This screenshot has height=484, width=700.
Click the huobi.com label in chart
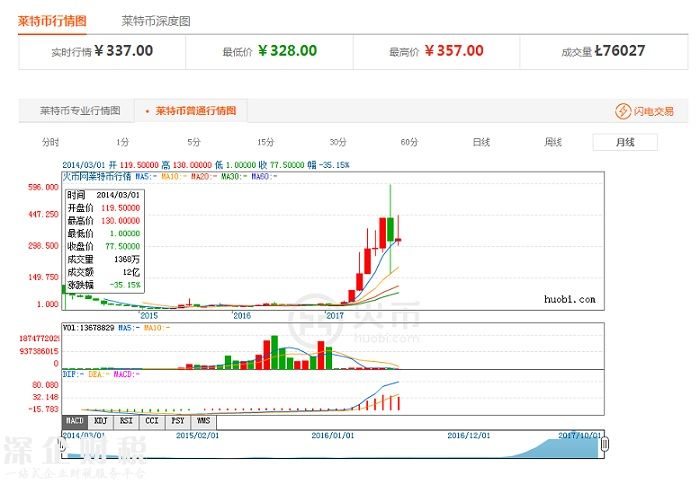coord(570,300)
